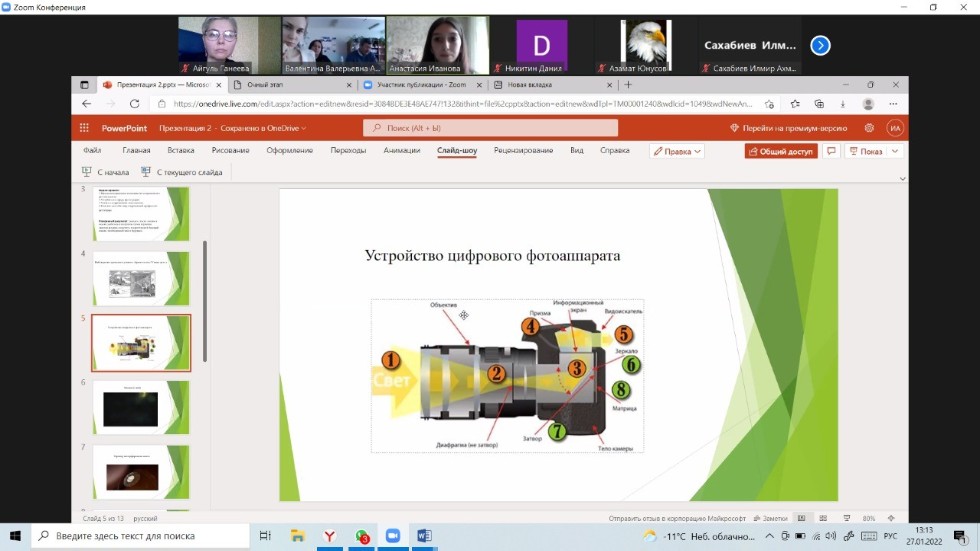Open the comments pane icon
Viewport: 980px width, 551px height.
point(831,151)
